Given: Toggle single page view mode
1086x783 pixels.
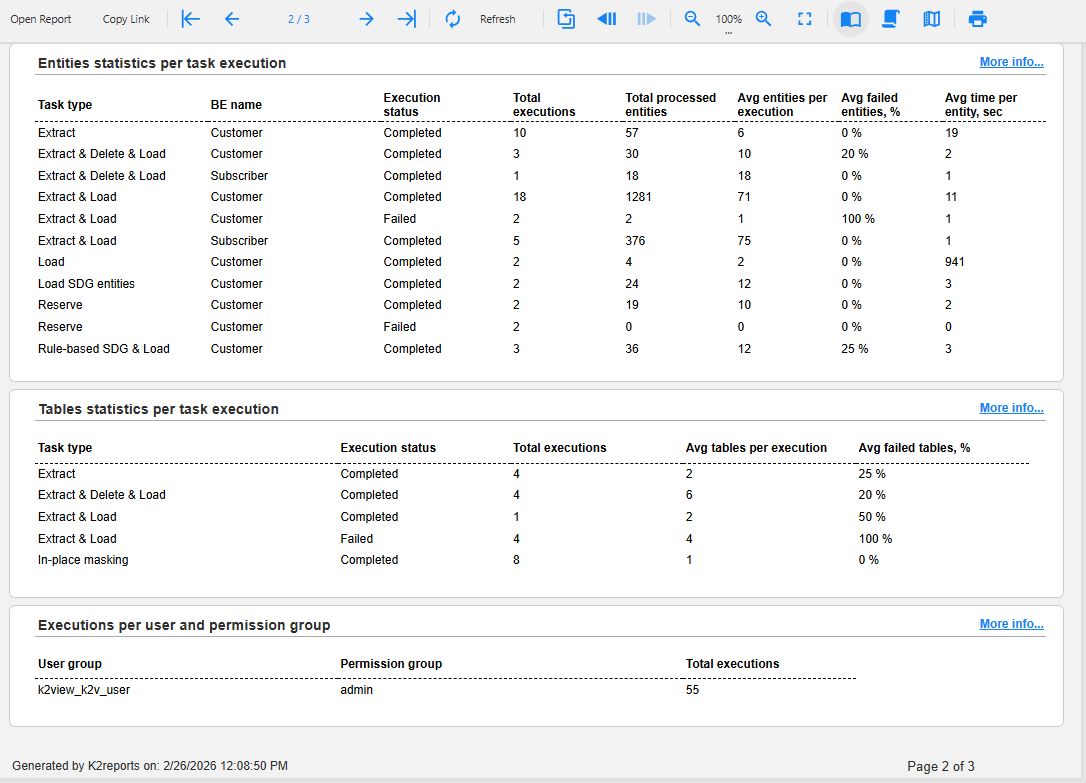Looking at the screenshot, I should pos(851,19).
